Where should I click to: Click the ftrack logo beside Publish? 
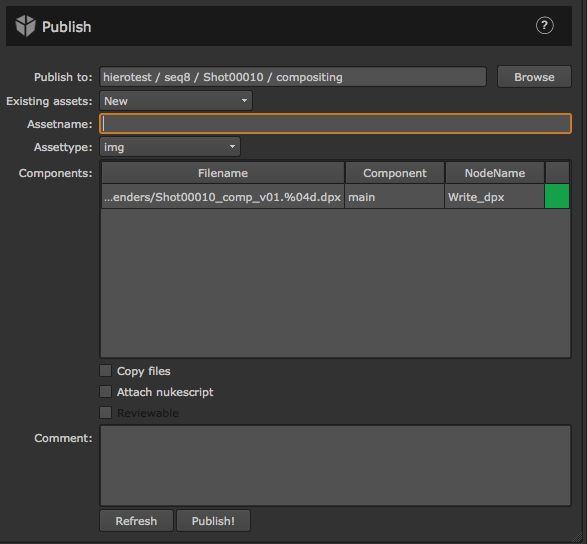25,26
